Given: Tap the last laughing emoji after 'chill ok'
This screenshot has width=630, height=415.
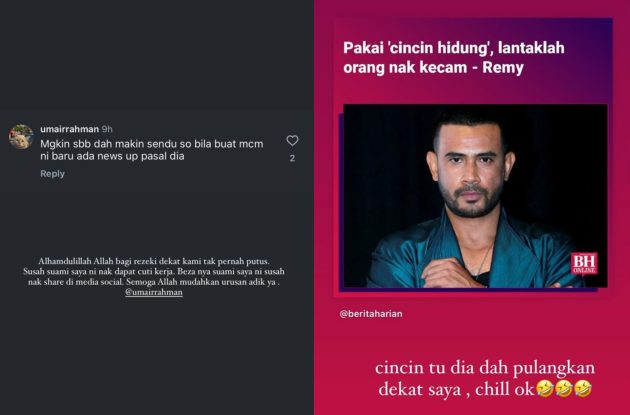Looking at the screenshot, I should click(x=583, y=389).
